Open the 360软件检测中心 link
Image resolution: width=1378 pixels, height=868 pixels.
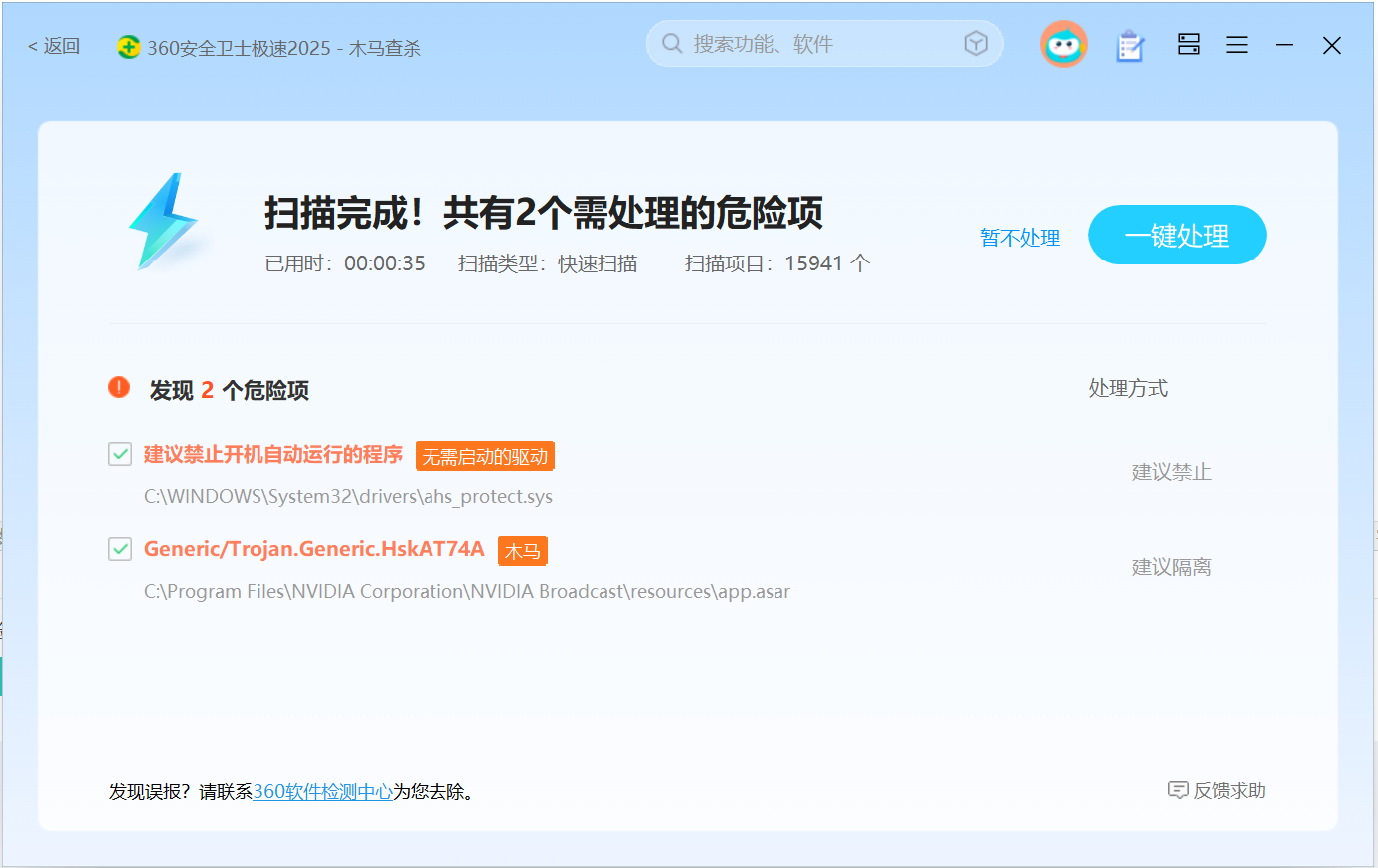point(323,792)
